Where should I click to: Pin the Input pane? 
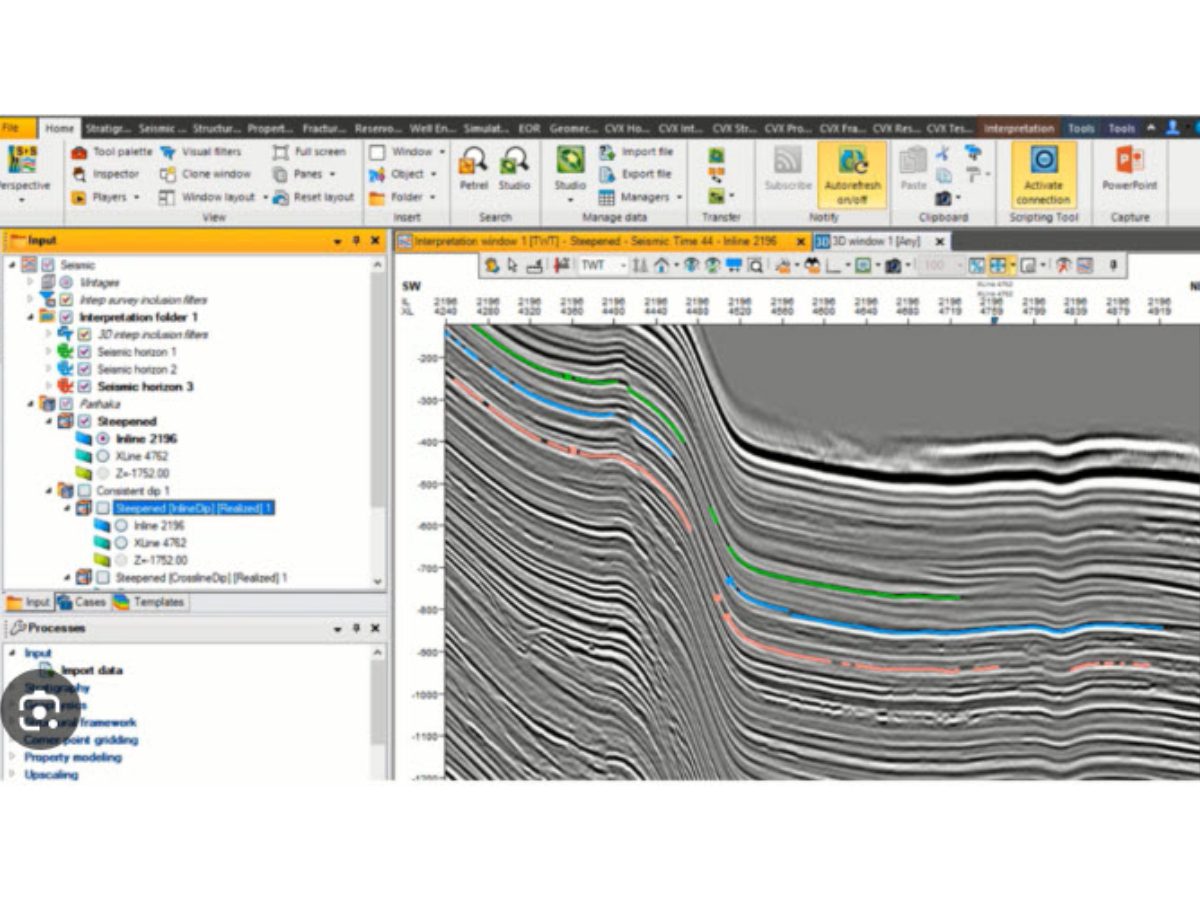[356, 241]
